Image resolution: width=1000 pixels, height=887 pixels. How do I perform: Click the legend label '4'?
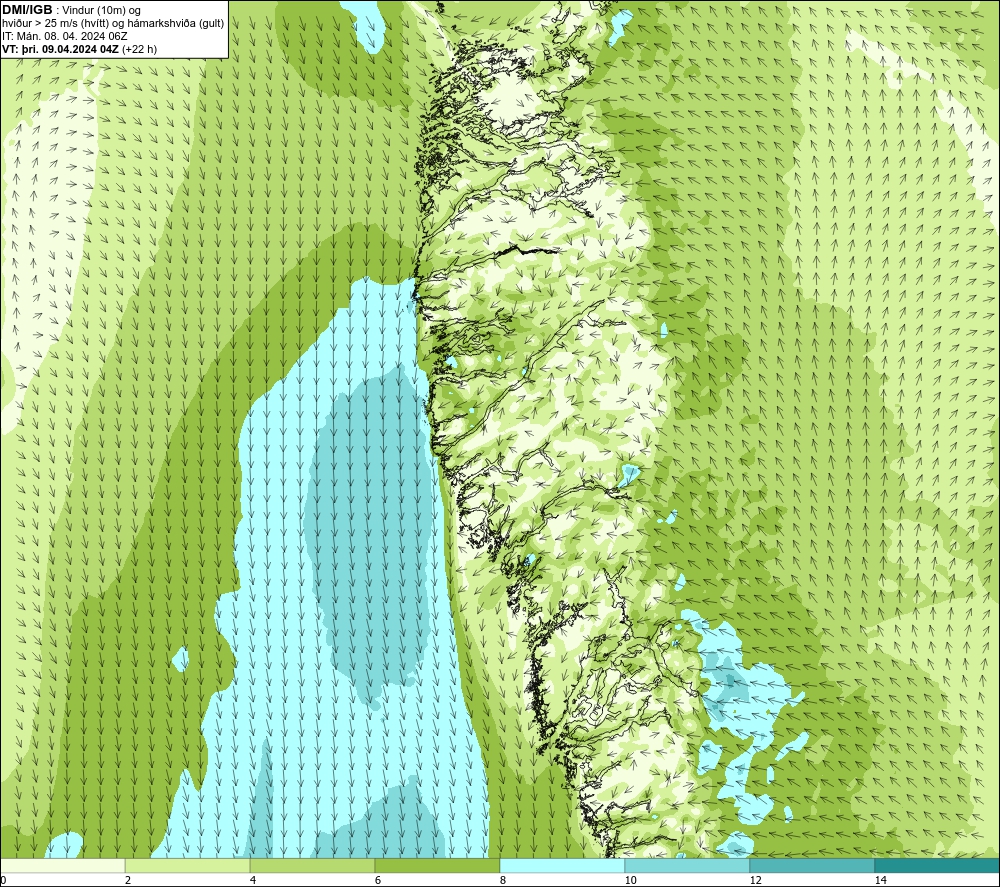pyautogui.click(x=253, y=880)
